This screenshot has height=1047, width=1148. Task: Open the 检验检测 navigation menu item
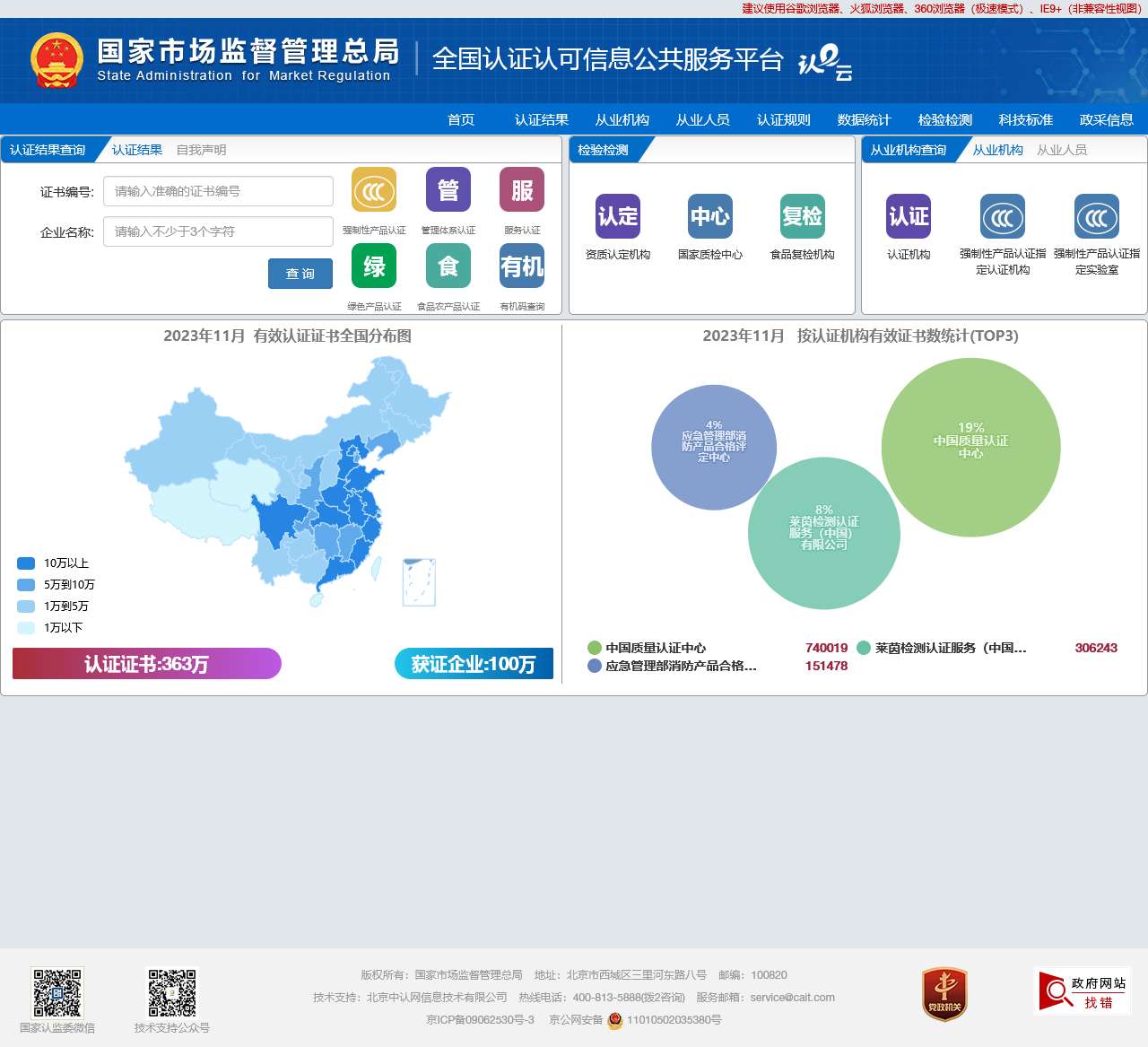coord(945,119)
